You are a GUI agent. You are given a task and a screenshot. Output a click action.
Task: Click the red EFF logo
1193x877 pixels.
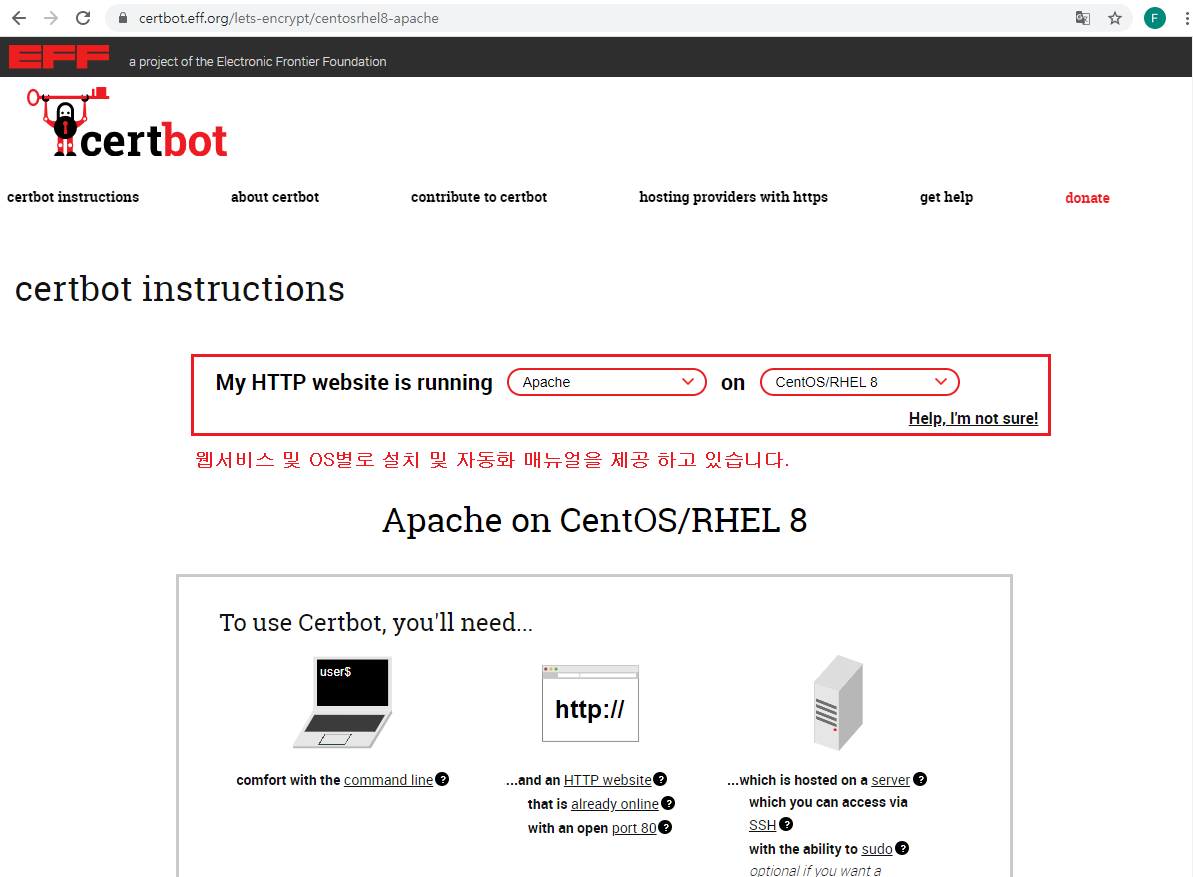pyautogui.click(x=59, y=57)
